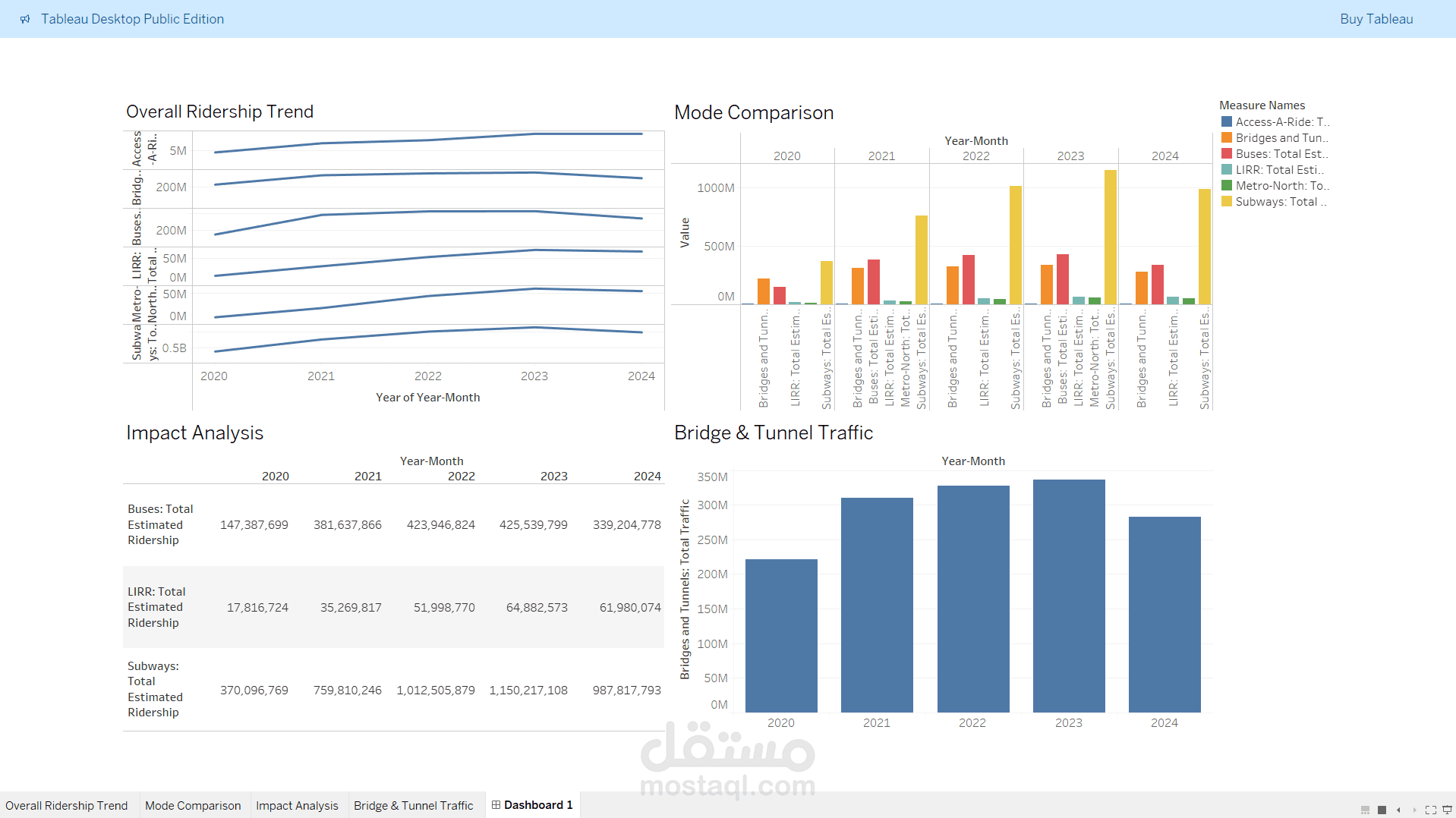
Task: Select cell value 64,882,573 for LIRR 2023
Action: (x=537, y=607)
